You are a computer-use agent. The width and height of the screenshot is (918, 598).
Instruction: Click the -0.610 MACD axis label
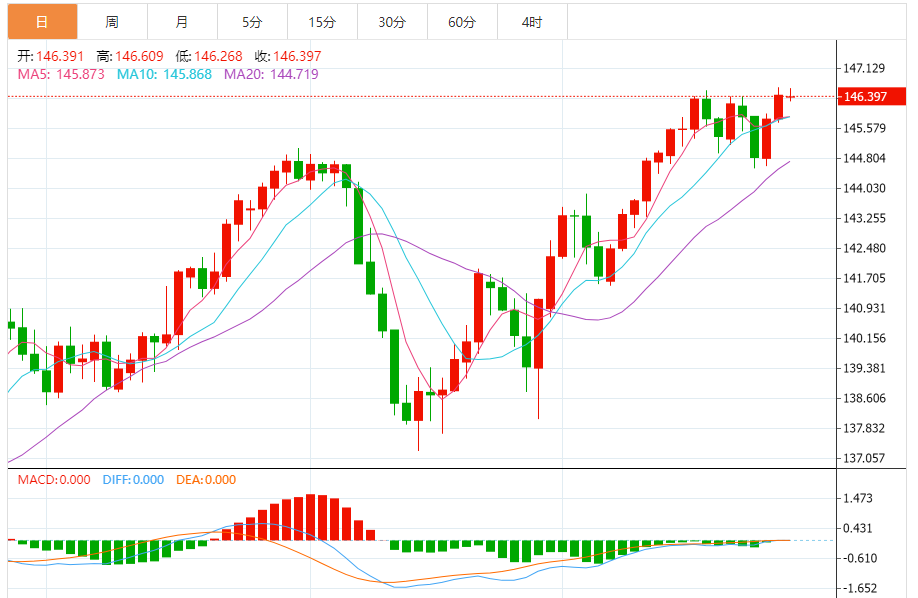point(859,558)
